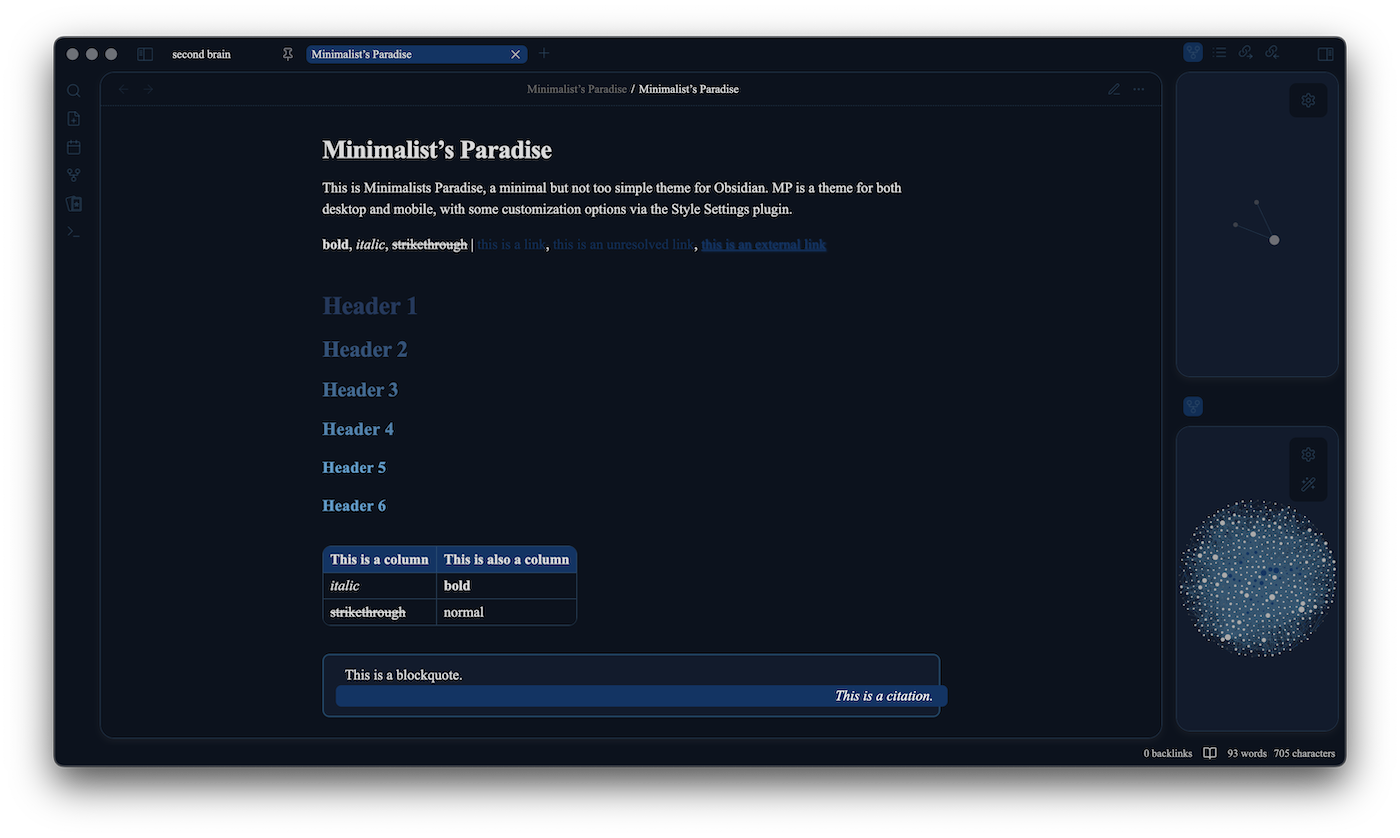
Task: Click 'This is a blockquote.' text
Action: click(404, 675)
